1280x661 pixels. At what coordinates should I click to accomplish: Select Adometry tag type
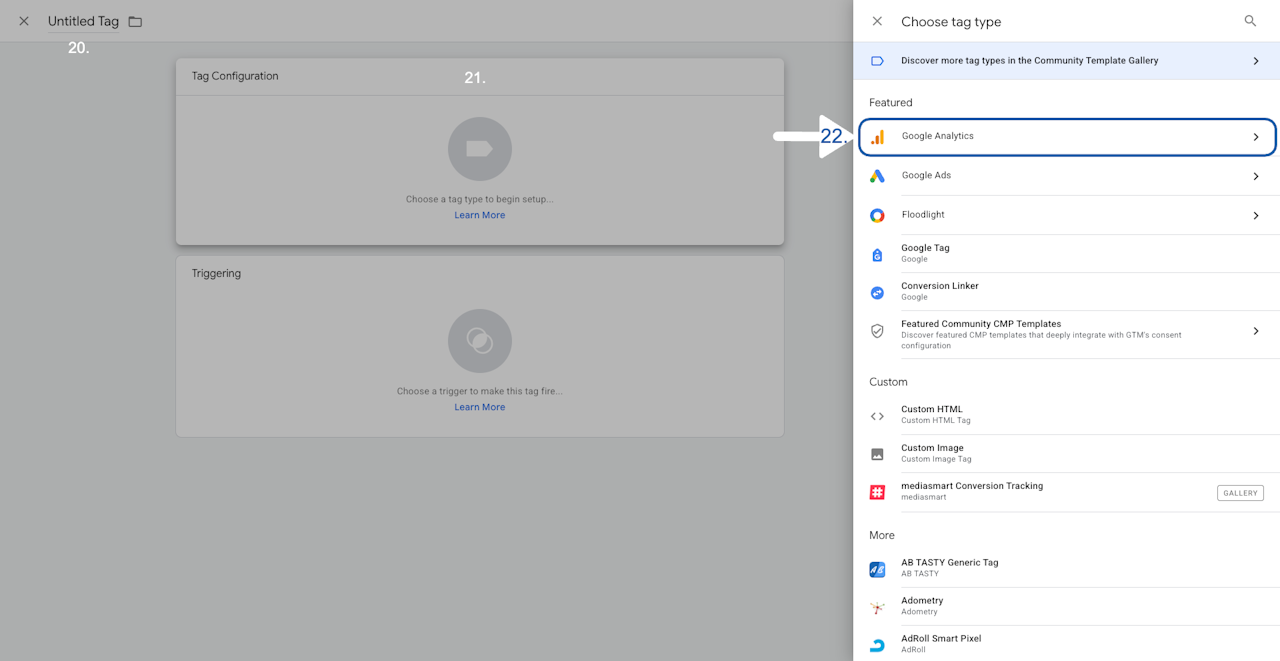[x=1066, y=606]
